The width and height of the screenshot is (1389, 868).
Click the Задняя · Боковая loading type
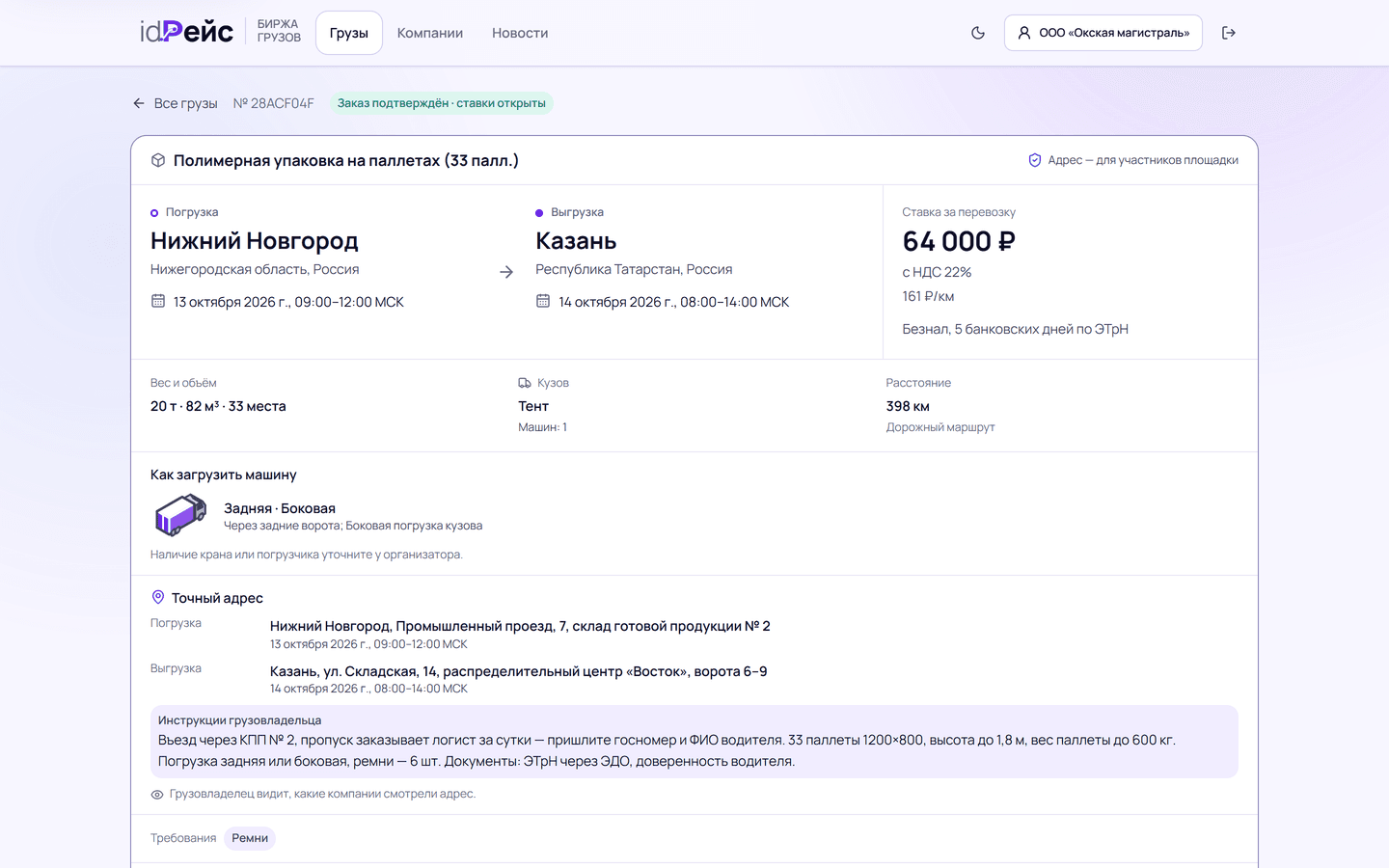(280, 508)
